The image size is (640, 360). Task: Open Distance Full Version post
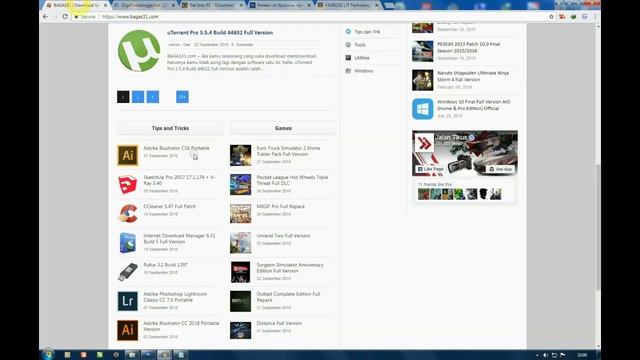click(x=279, y=323)
